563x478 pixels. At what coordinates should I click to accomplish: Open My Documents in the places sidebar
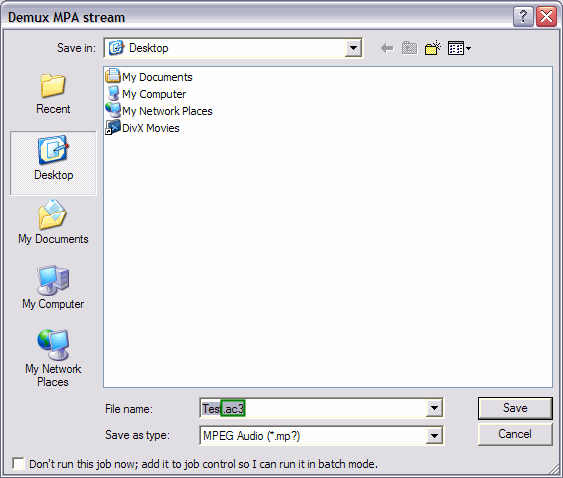[53, 223]
